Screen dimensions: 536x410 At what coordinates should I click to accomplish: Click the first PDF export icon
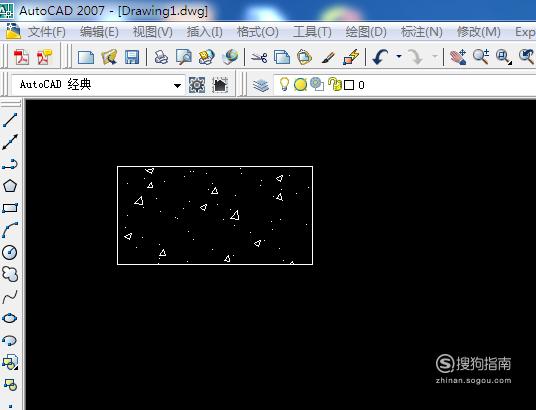click(x=22, y=57)
